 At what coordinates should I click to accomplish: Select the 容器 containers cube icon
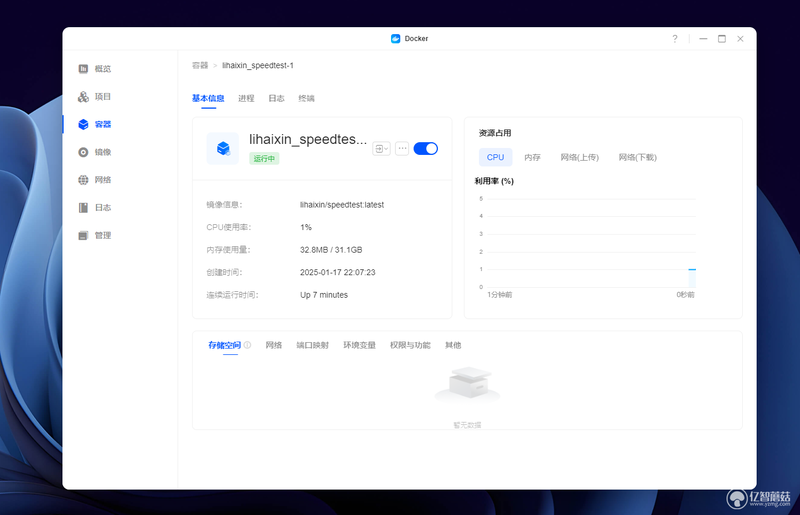tap(83, 124)
